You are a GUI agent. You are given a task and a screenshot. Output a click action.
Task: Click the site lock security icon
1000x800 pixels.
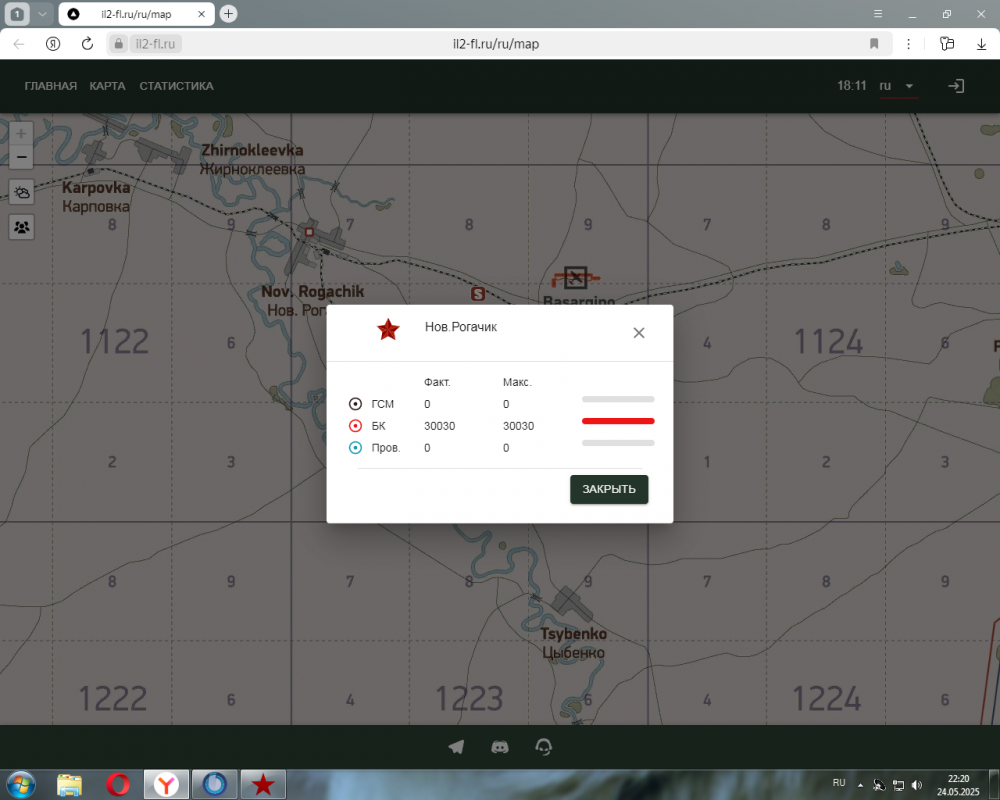(118, 43)
